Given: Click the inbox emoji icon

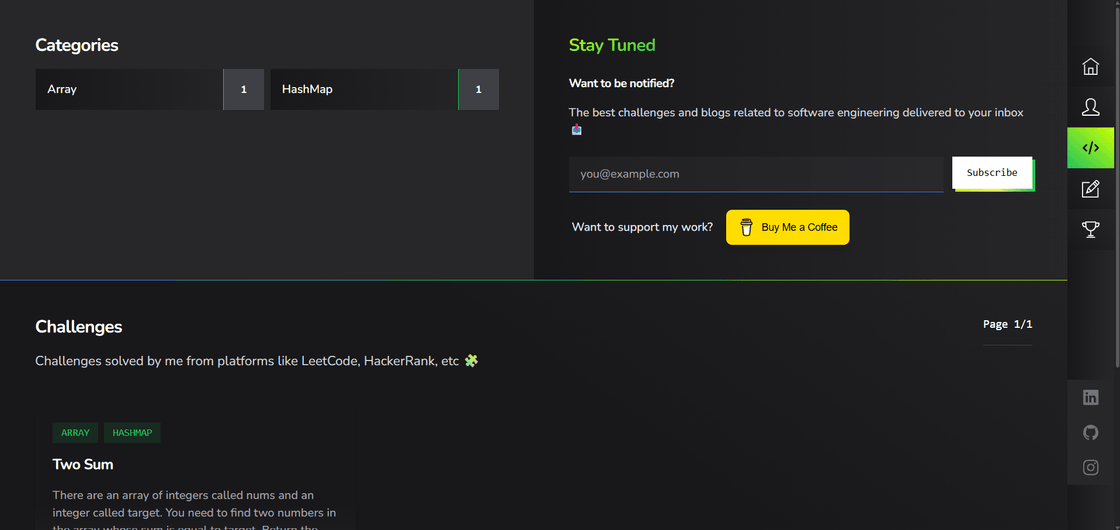Looking at the screenshot, I should pos(576,130).
